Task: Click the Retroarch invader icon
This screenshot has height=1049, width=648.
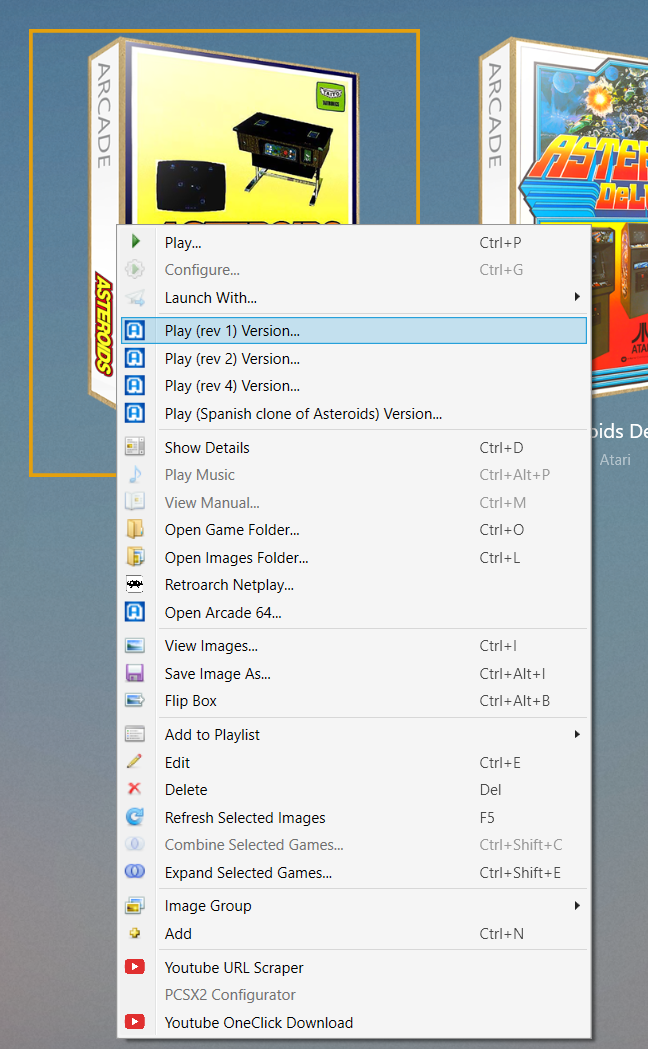Action: coord(135,585)
